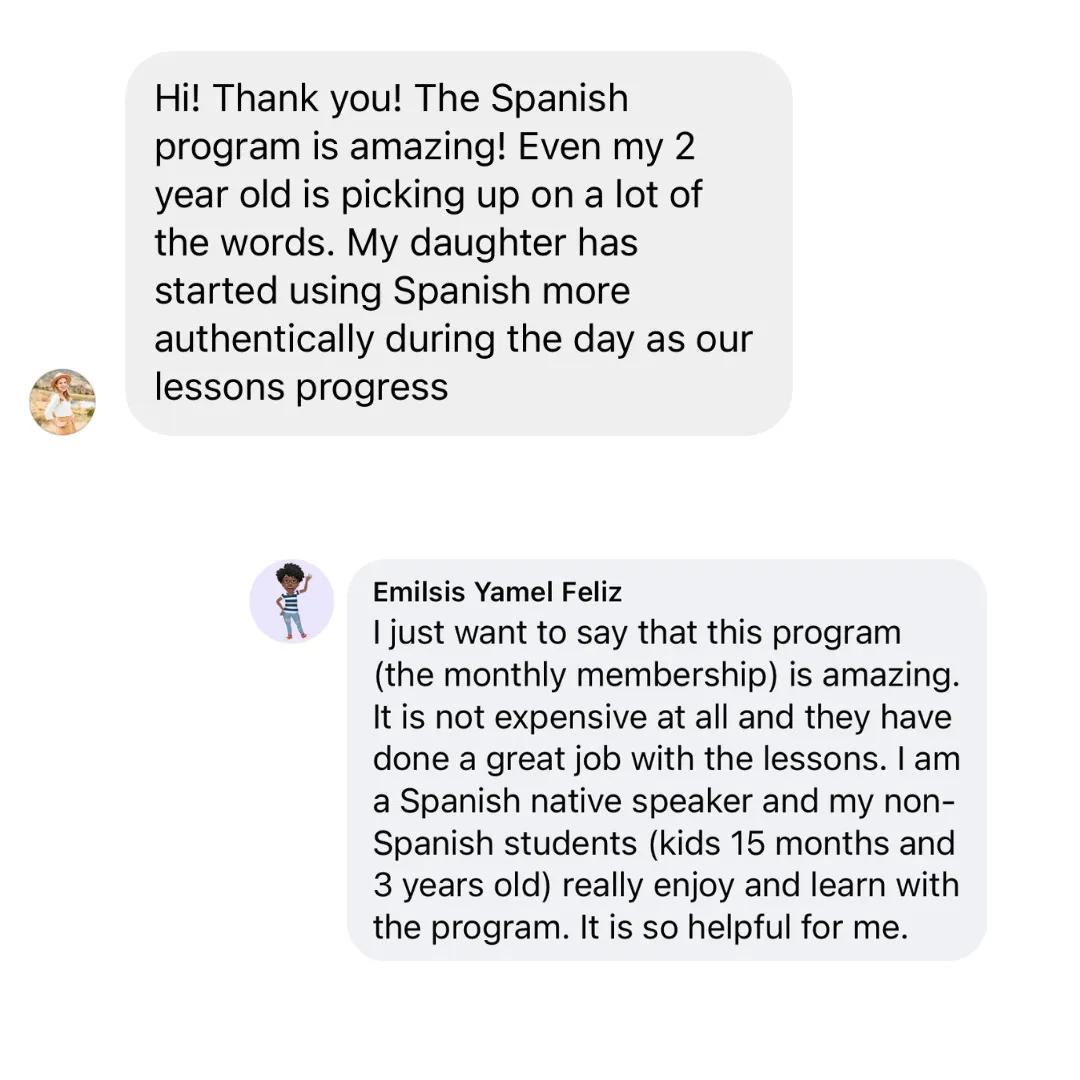Click the text "(the monthly membership) is amazing."
The image size is (1080, 1080).
pos(666,674)
